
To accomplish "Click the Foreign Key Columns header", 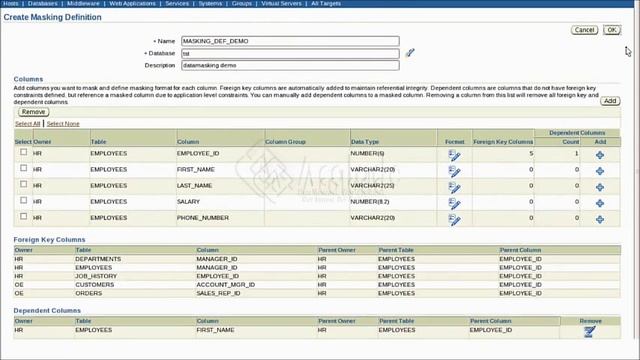I will (503, 142).
